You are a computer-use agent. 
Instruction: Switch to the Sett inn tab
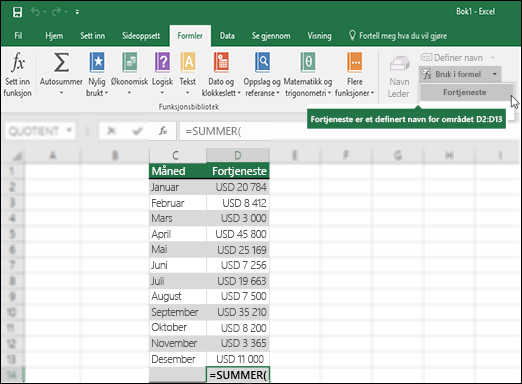92,36
